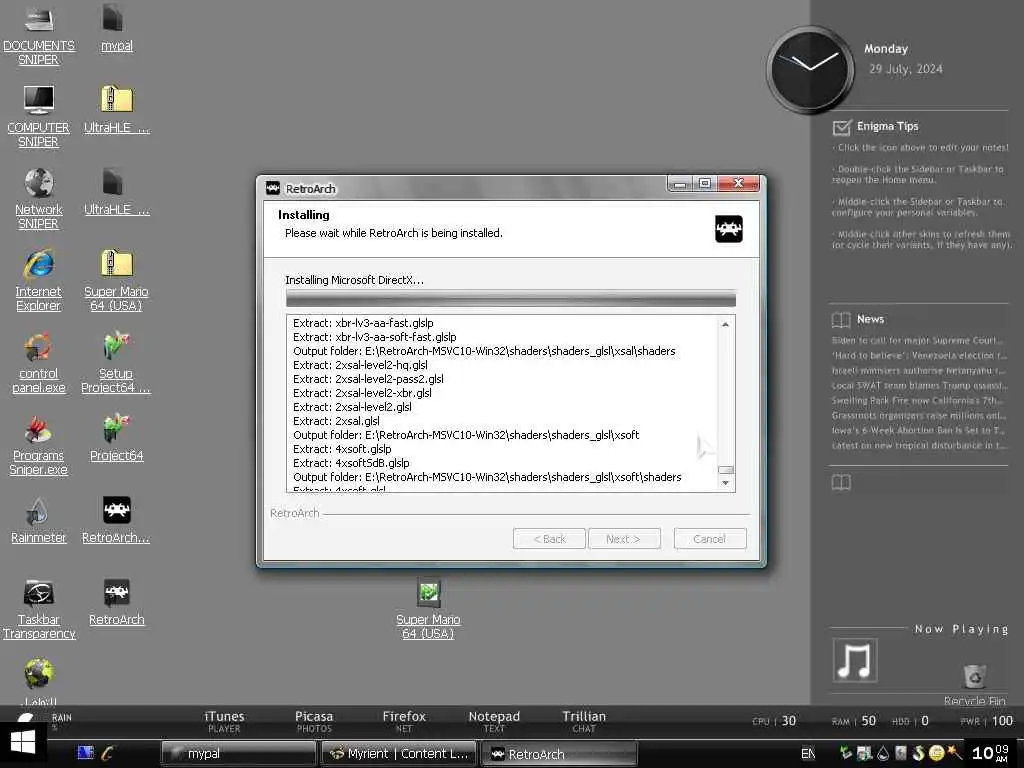Viewport: 1024px width, 768px height.
Task: Open Network SNIPER desktop icon
Action: (39, 199)
